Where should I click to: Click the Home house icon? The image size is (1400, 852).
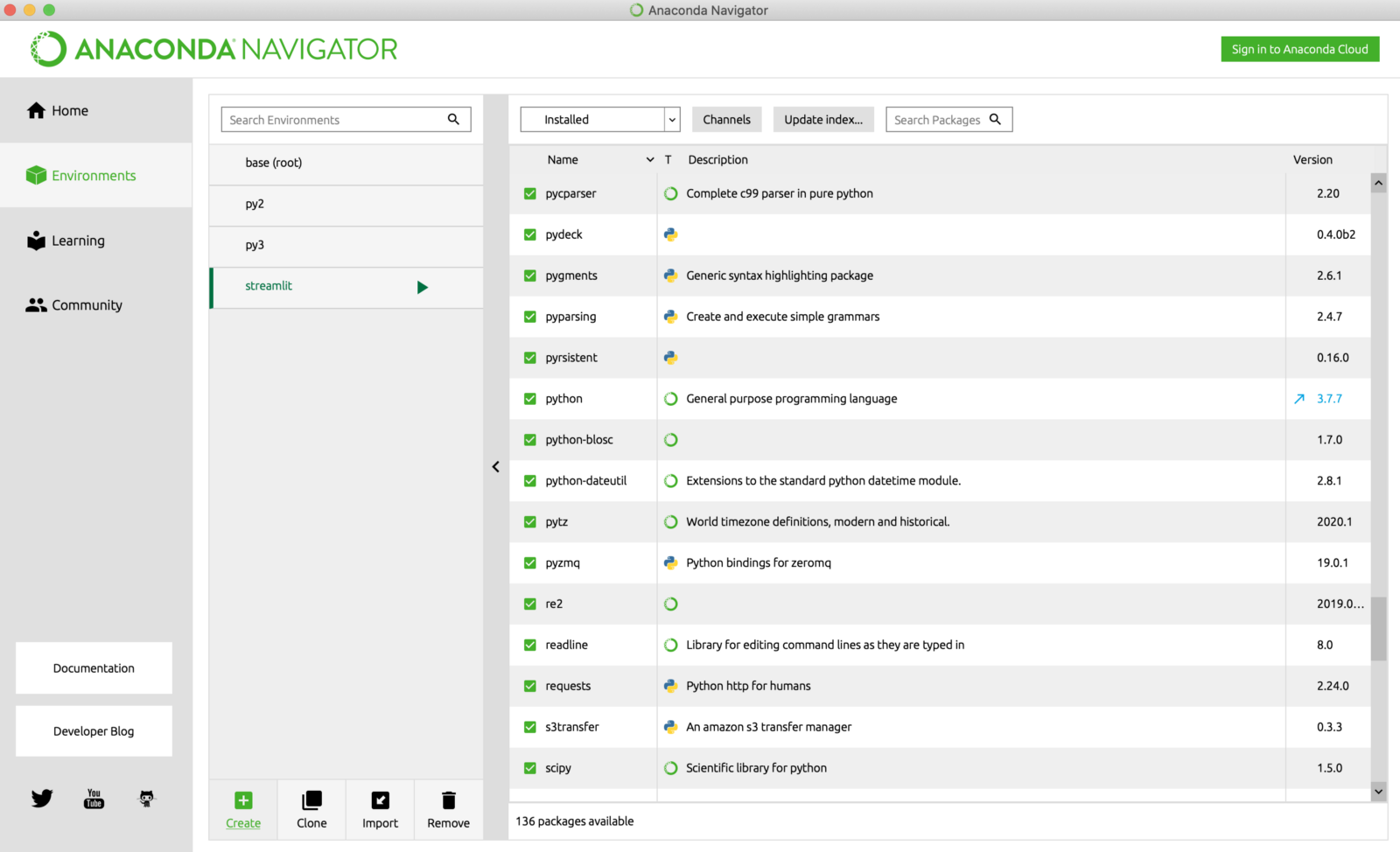tap(36, 110)
